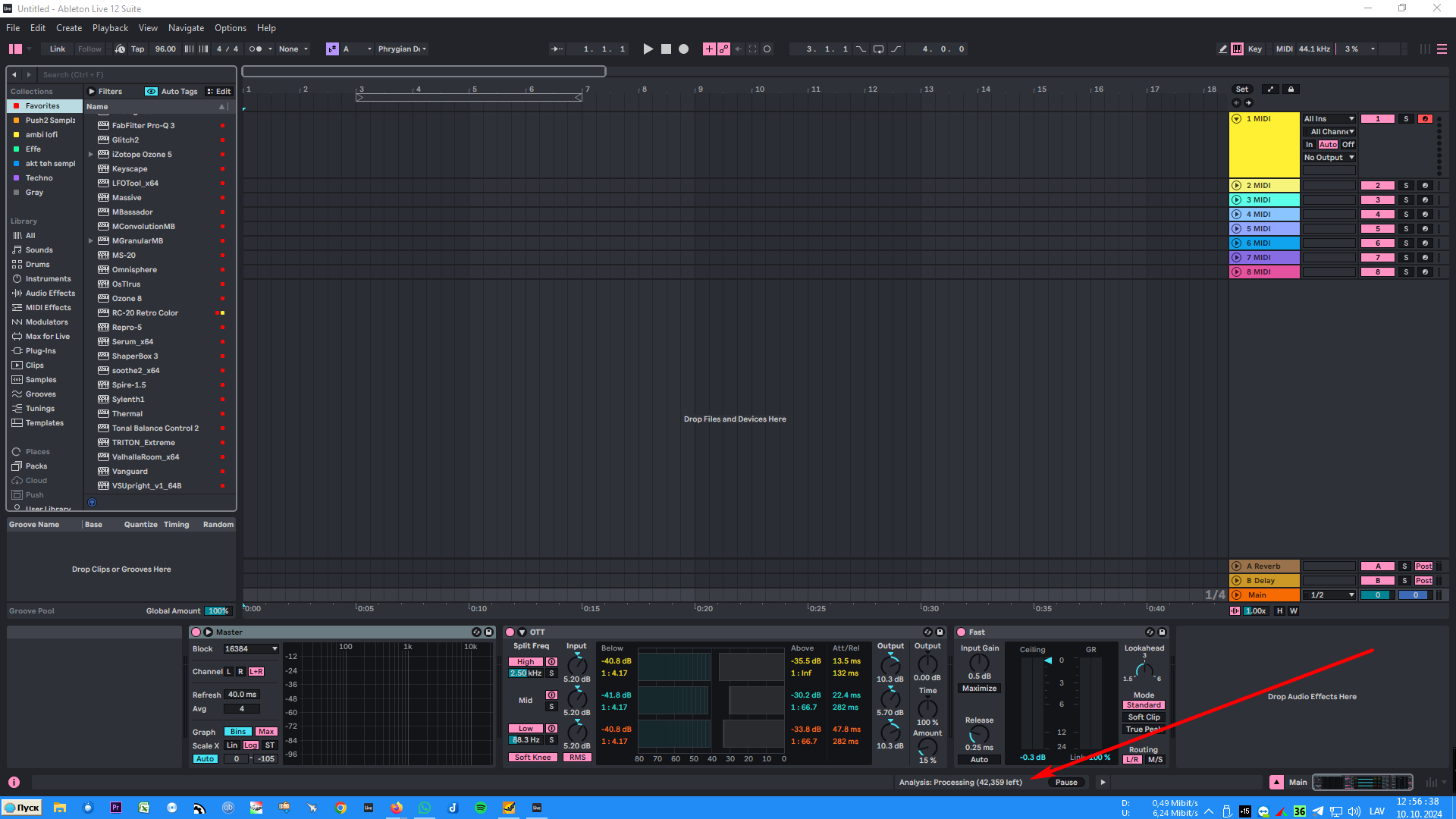1456x819 pixels.
Task: Open the Create menu
Action: pos(69,28)
